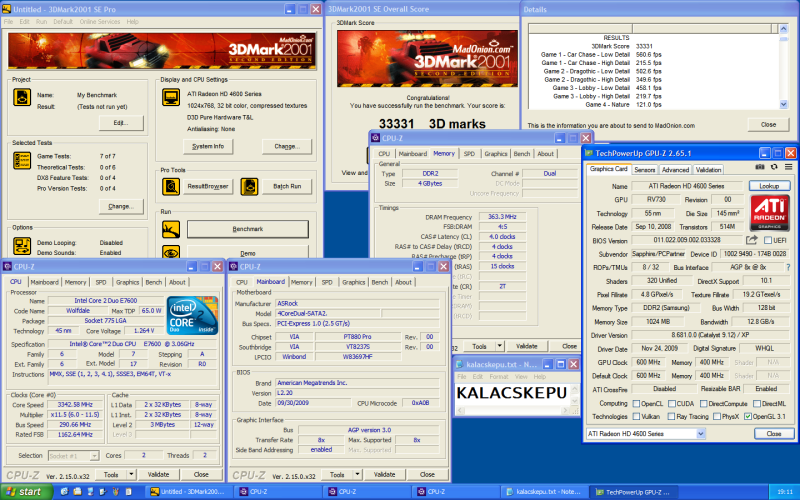Click the TechPowerUp GPU-Z taskbar button
This screenshot has width=800, height=500.
point(633,492)
